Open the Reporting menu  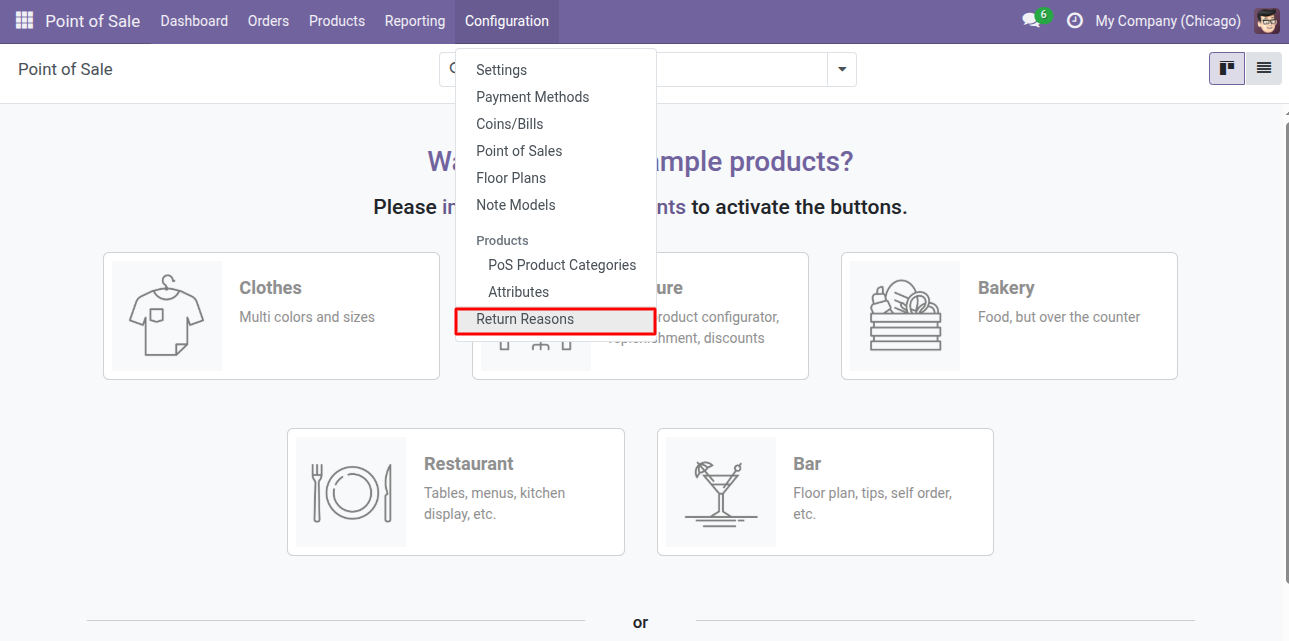coord(414,20)
